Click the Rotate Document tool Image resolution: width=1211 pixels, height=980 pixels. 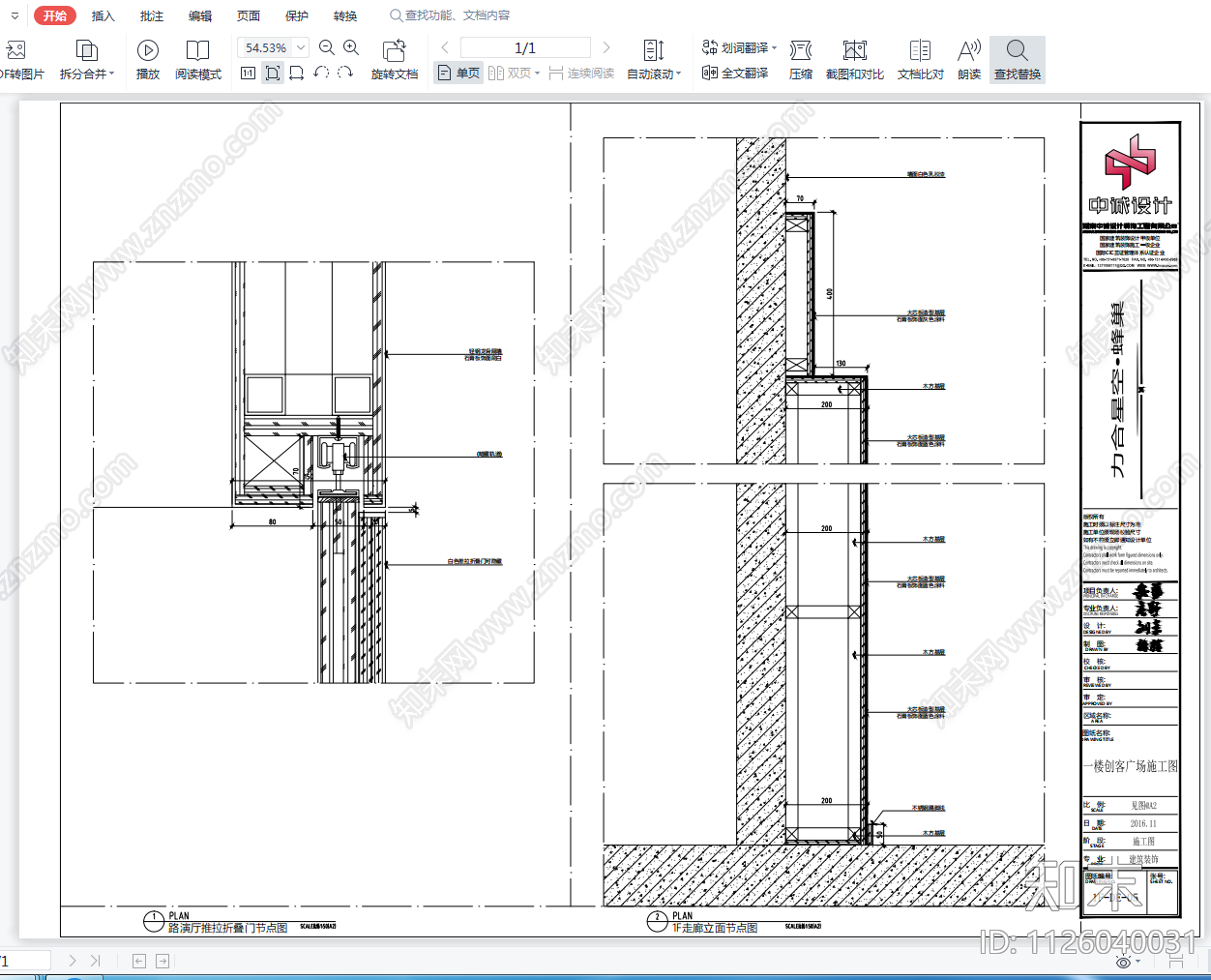point(395,60)
